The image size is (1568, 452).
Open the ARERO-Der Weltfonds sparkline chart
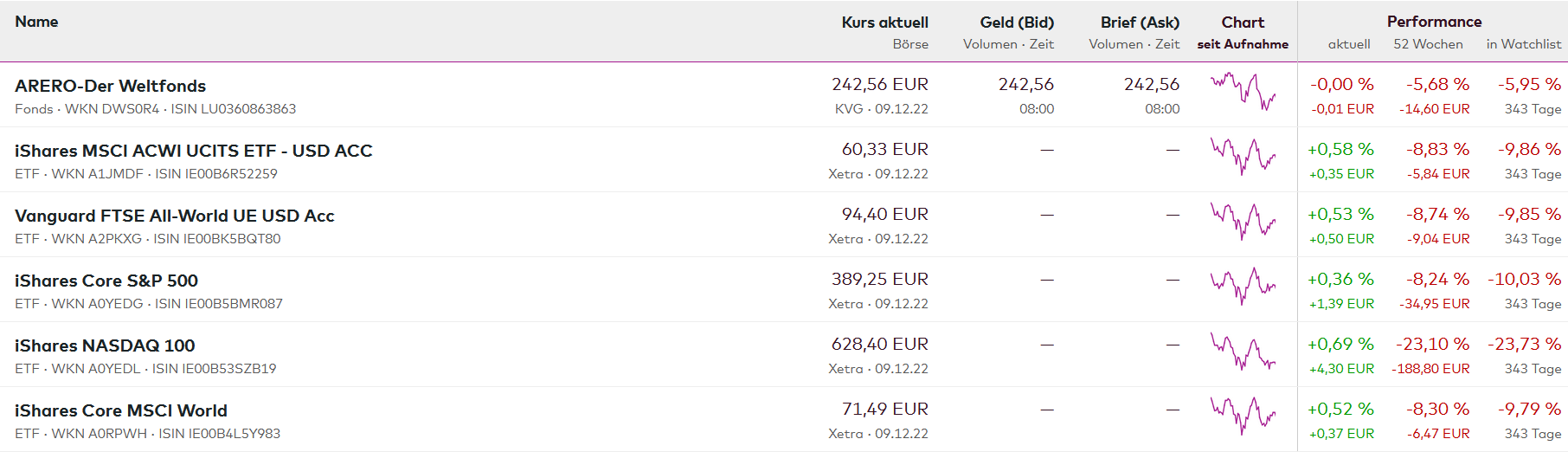click(x=1243, y=92)
